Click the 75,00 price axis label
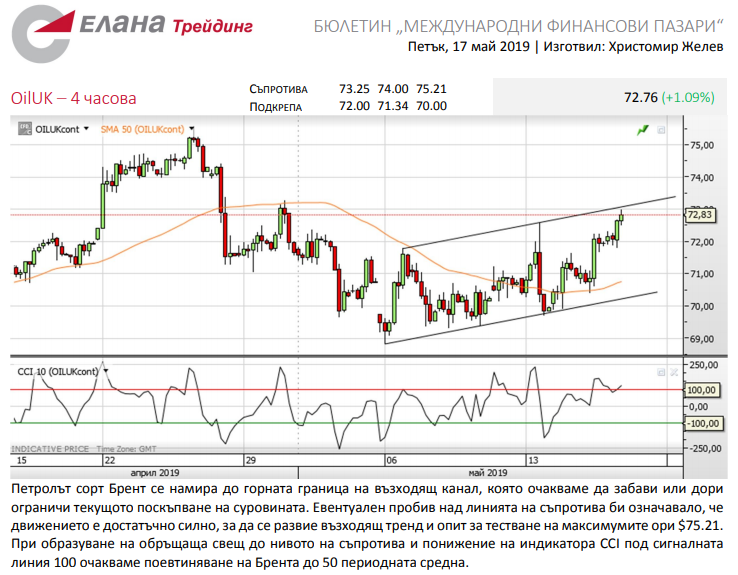 [x=702, y=145]
